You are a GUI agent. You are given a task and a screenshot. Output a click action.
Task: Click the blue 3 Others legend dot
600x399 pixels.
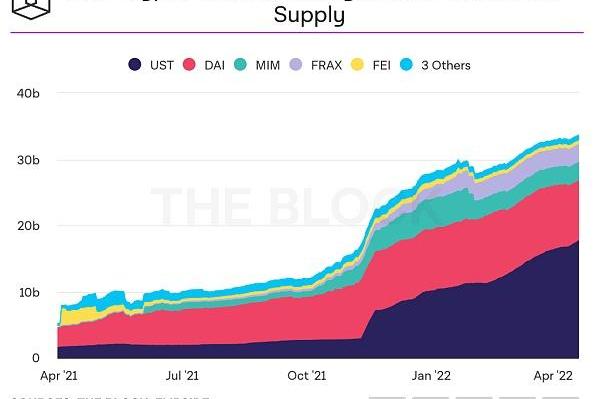tap(406, 64)
